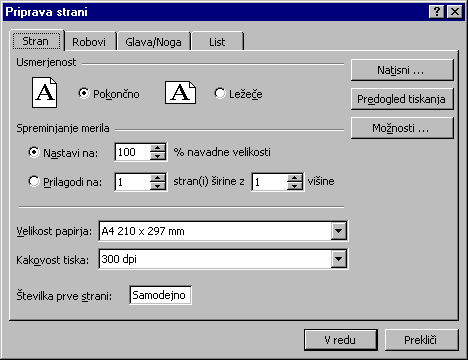Click the portrait page orientation icon
This screenshot has width=468, height=360.
(x=44, y=92)
